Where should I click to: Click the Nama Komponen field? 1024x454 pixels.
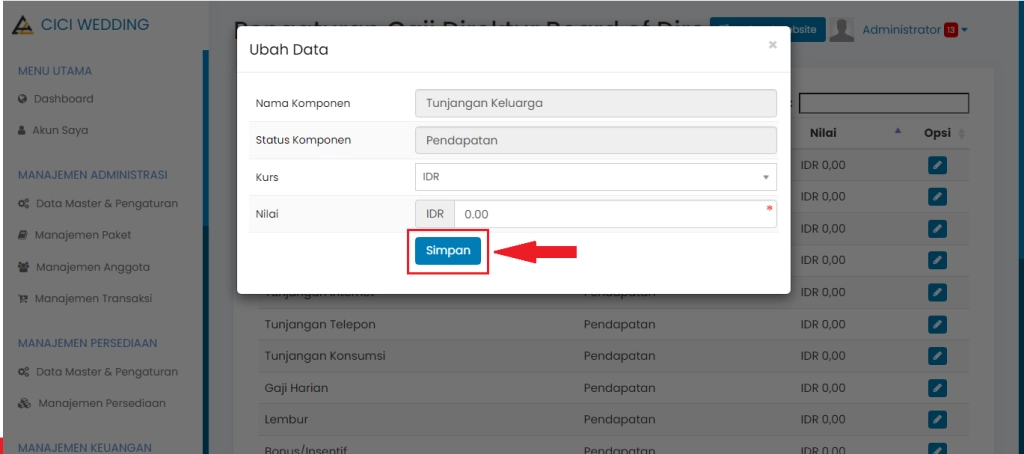click(596, 103)
